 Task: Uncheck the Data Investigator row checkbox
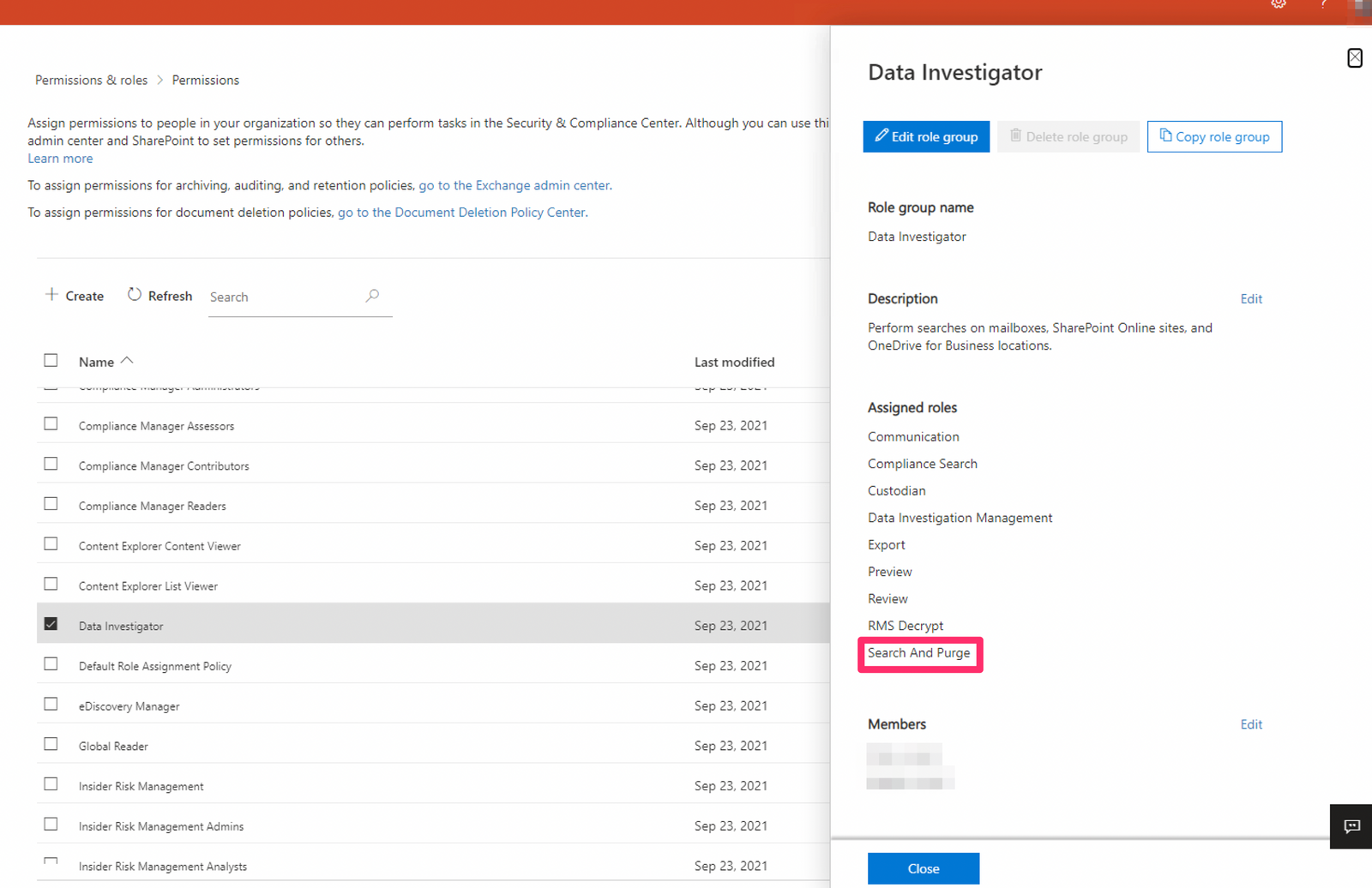[x=51, y=623]
